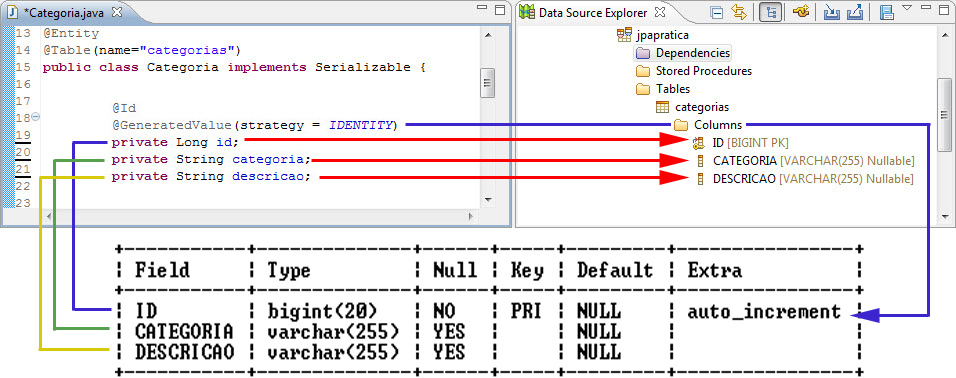Click line number 23 in ruler
Image resolution: width=956 pixels, height=378 pixels.
click(x=23, y=203)
